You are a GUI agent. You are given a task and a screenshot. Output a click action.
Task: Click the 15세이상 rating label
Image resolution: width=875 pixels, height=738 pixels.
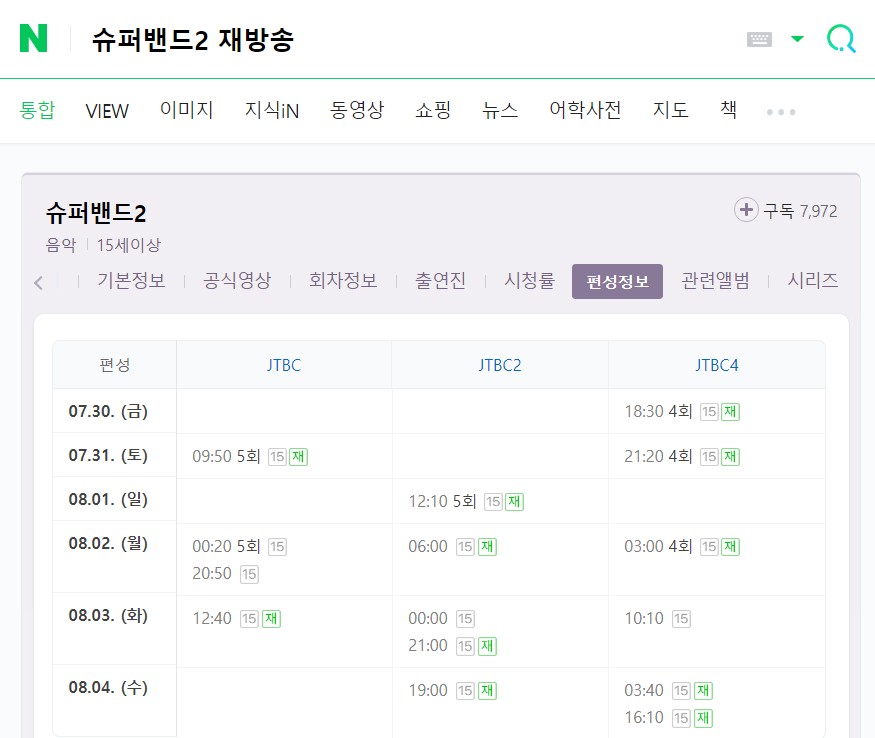pyautogui.click(x=129, y=245)
